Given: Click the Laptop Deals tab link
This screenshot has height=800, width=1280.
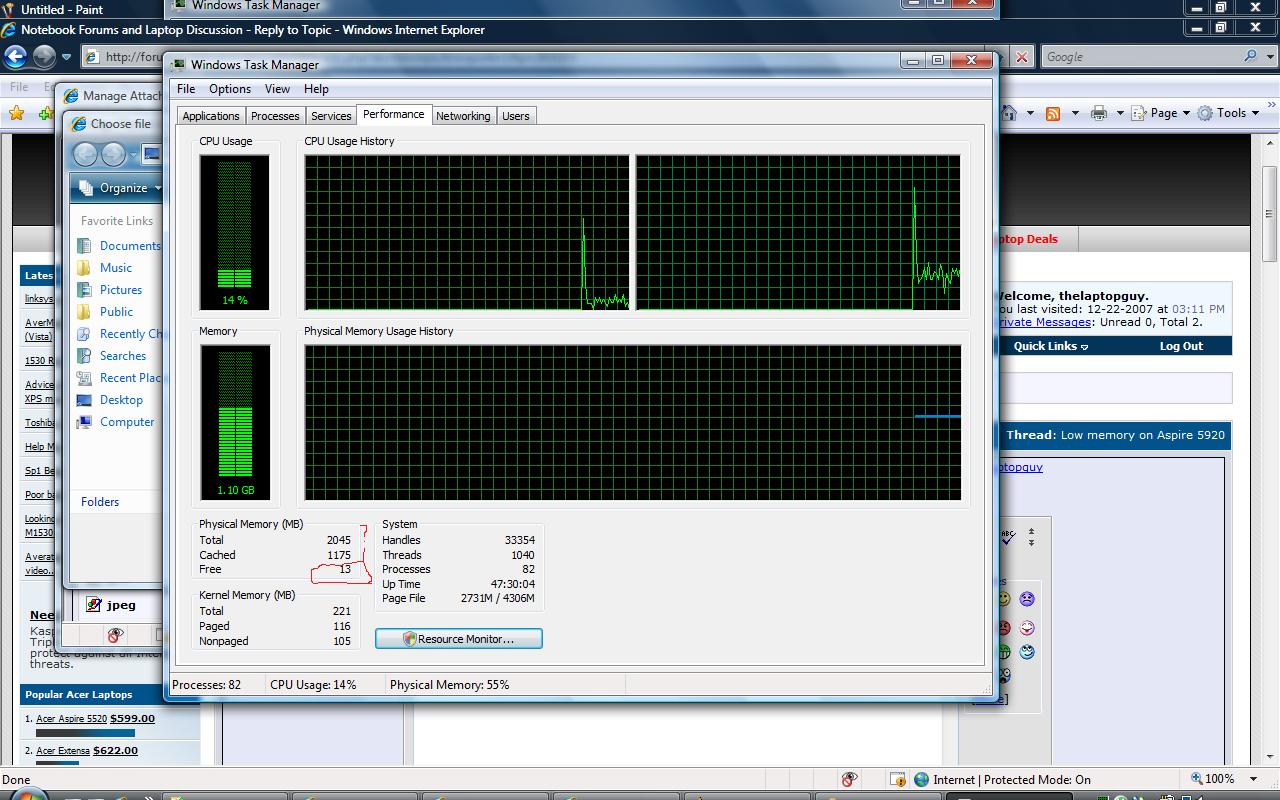Looking at the screenshot, I should point(1027,239).
